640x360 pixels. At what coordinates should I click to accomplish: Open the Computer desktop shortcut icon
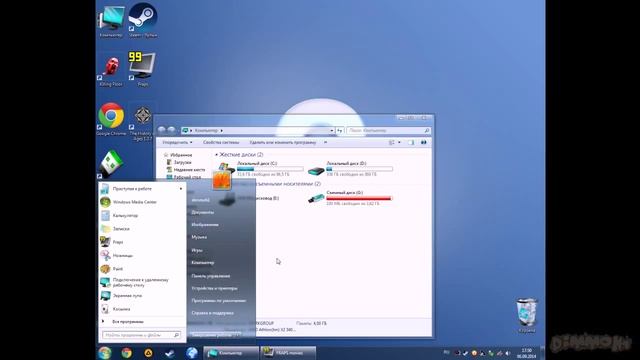(x=111, y=20)
